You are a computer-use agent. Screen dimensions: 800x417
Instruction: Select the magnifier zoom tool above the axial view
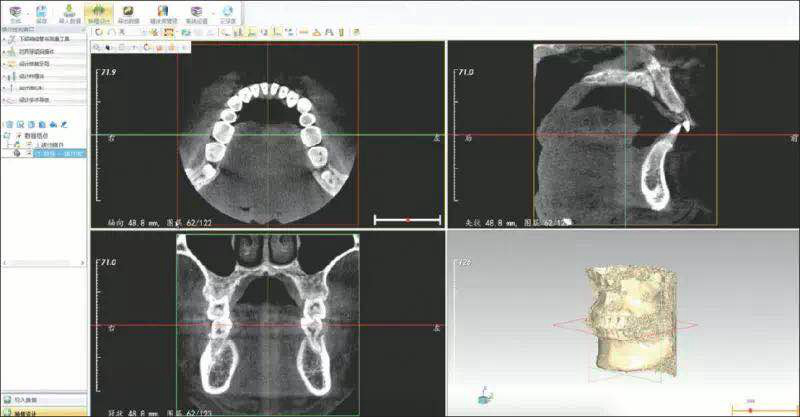(x=97, y=47)
